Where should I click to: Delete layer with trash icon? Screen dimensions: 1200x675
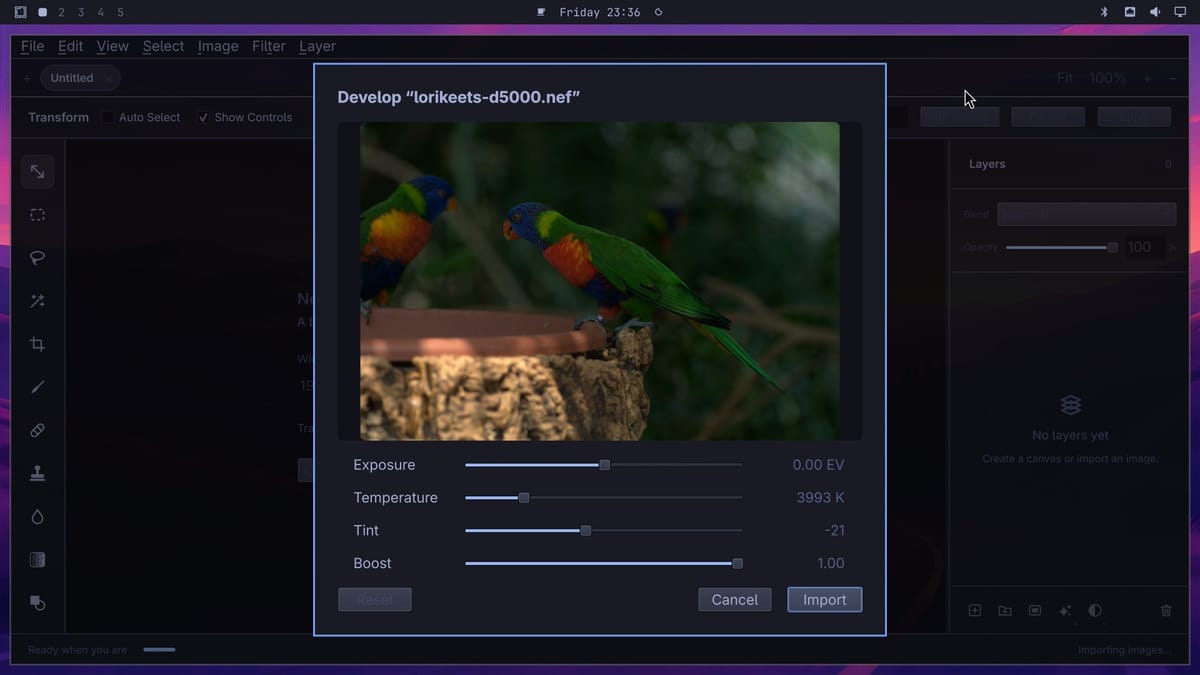click(x=1166, y=610)
